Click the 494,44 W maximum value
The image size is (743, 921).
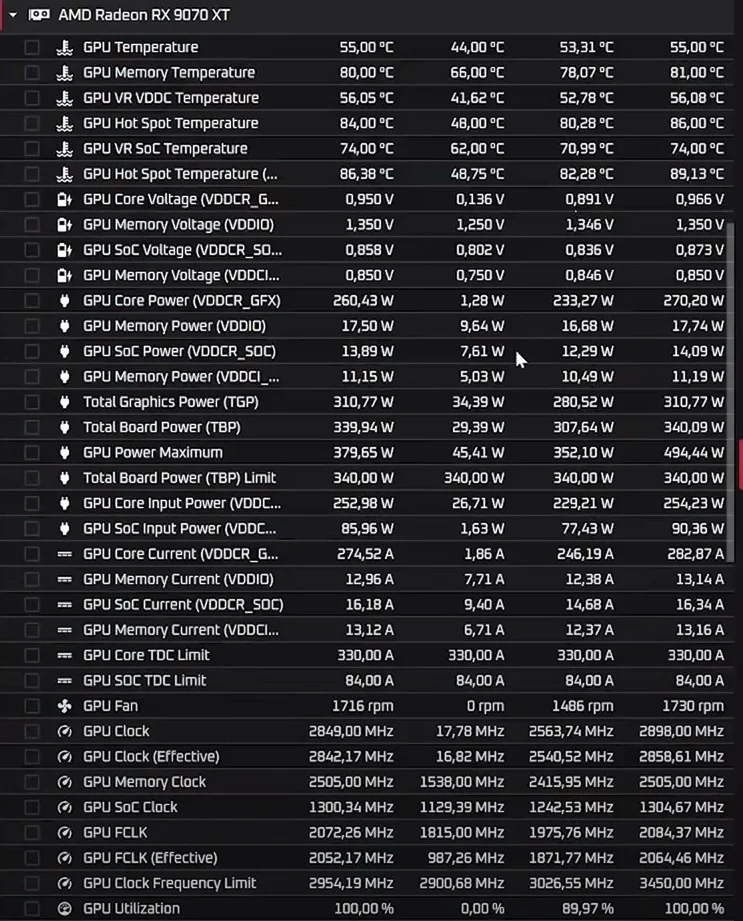pos(694,452)
